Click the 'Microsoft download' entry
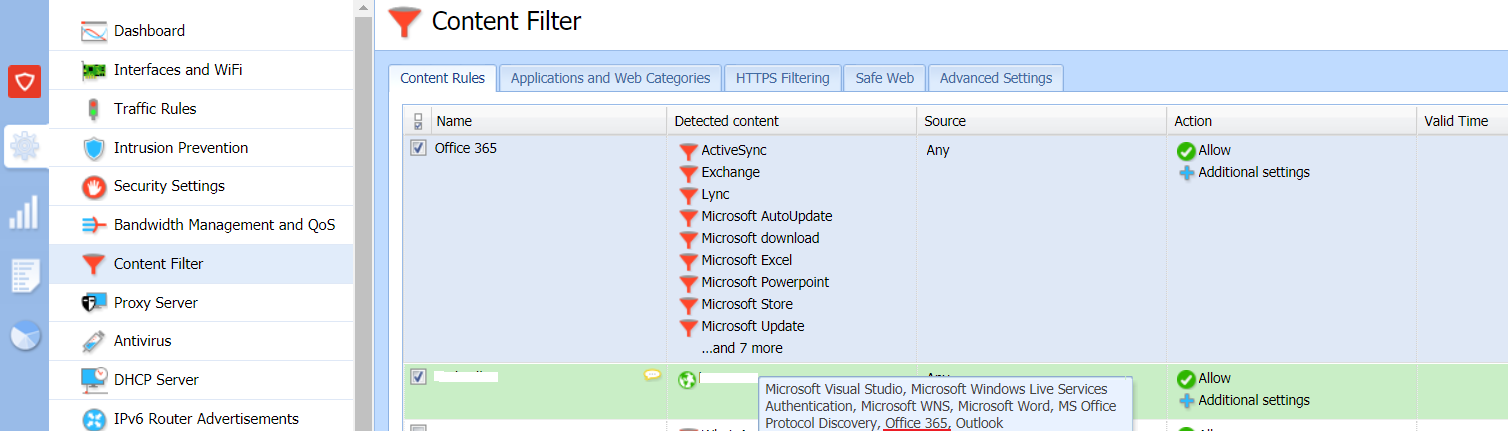This screenshot has height=431, width=1508. click(760, 238)
